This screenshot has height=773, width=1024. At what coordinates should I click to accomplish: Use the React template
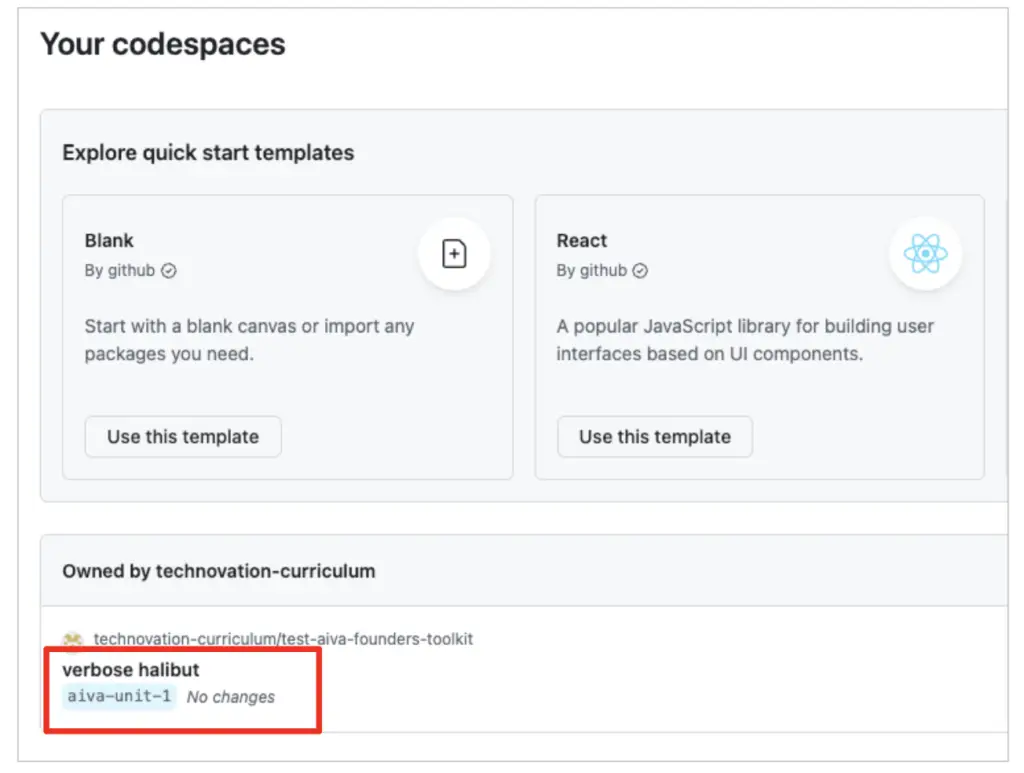[654, 437]
